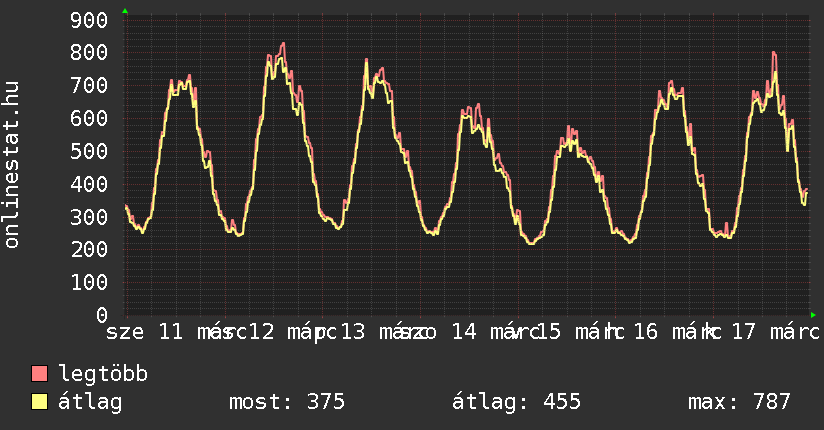824x430 pixels.
Task: Click the green arrow ending the x-axis
Action: 813,315
